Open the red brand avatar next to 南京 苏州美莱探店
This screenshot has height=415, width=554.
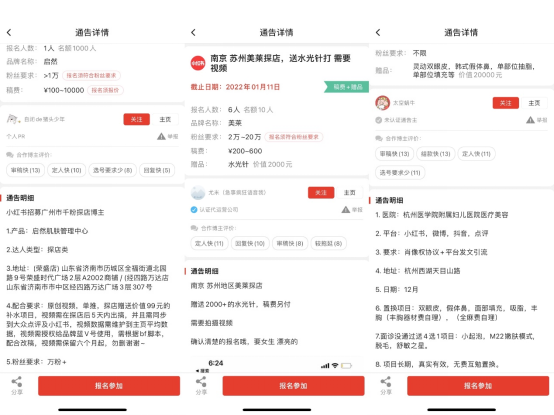(198, 63)
